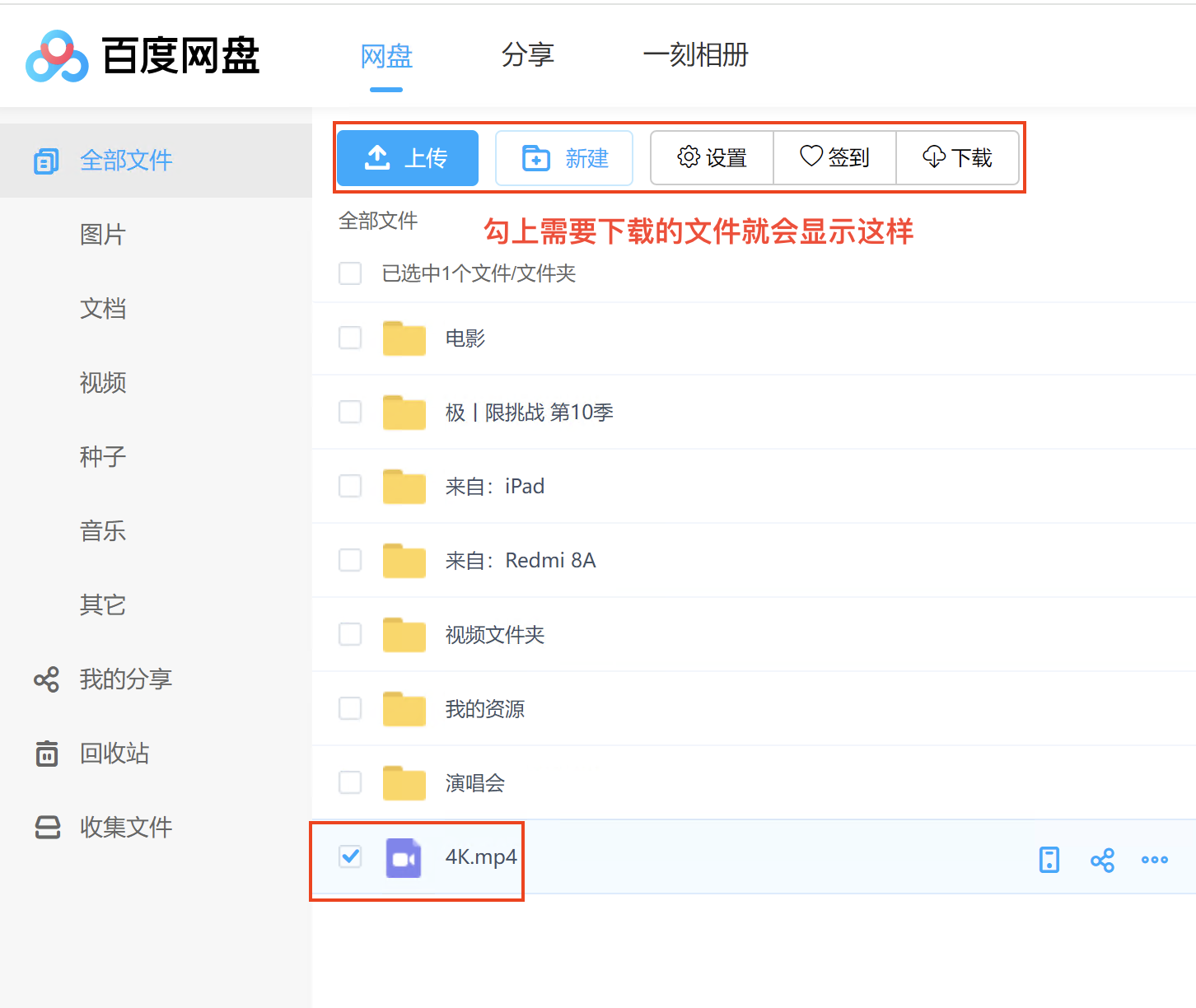The height and width of the screenshot is (1008, 1196).
Task: Click the 全部文件 sidebar icon
Action: 46,161
